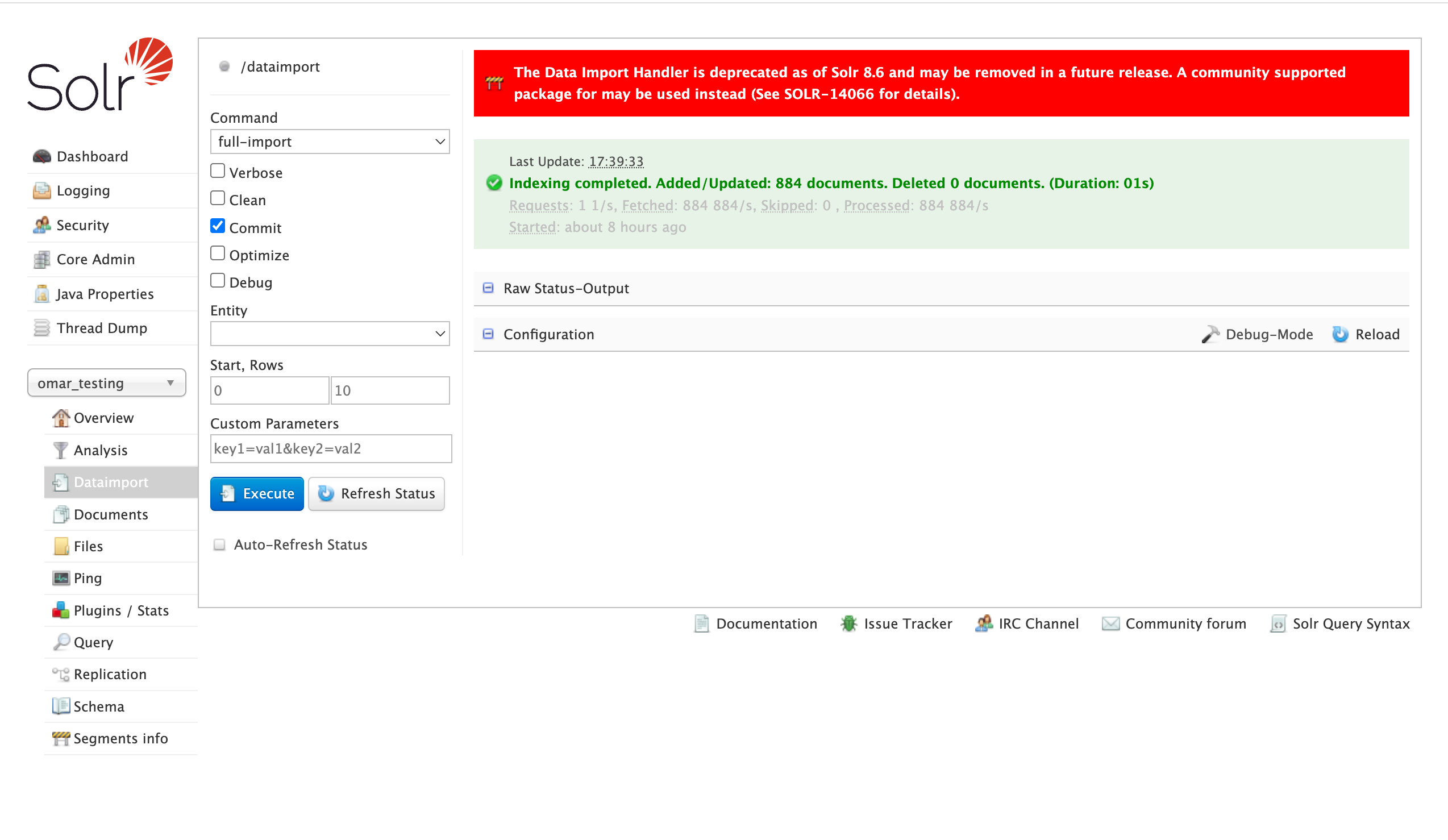Select the Dashboard sidebar icon
The height and width of the screenshot is (840, 1448).
[41, 156]
